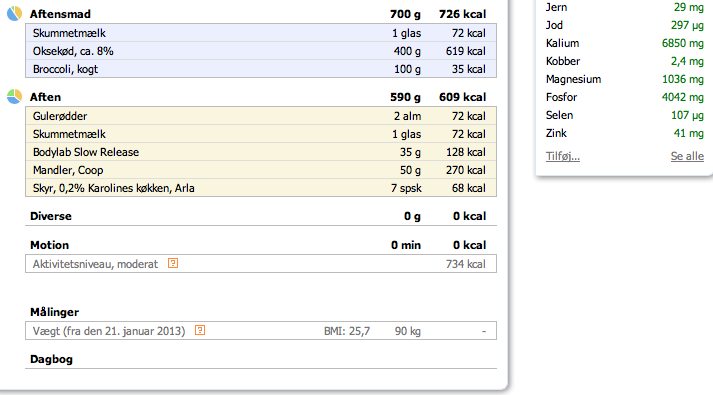Click the Magnesium nutrient value
The image size is (713, 395).
[683, 79]
